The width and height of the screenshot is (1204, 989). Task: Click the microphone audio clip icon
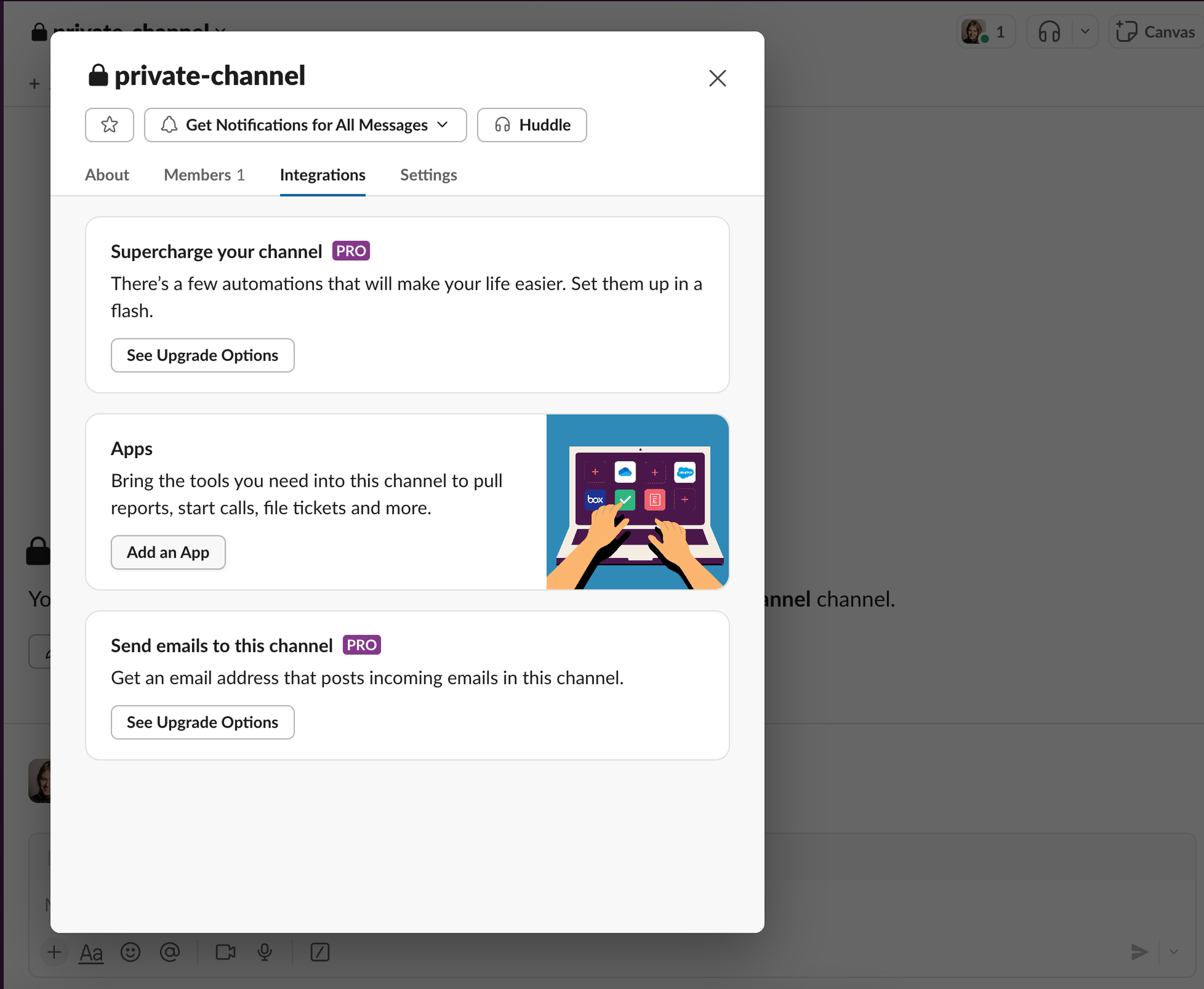pyautogui.click(x=265, y=952)
